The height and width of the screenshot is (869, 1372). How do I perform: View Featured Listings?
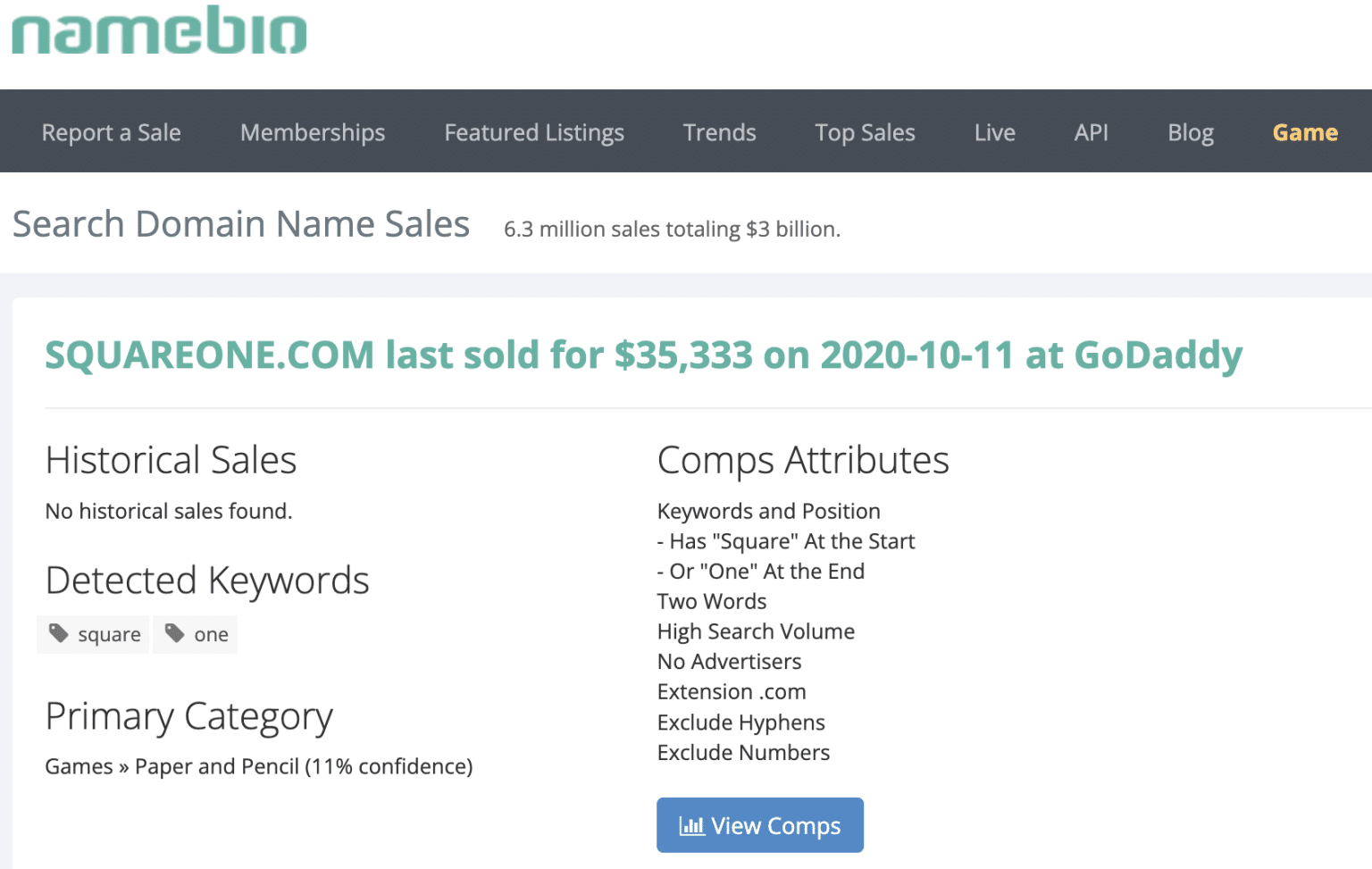pos(533,132)
